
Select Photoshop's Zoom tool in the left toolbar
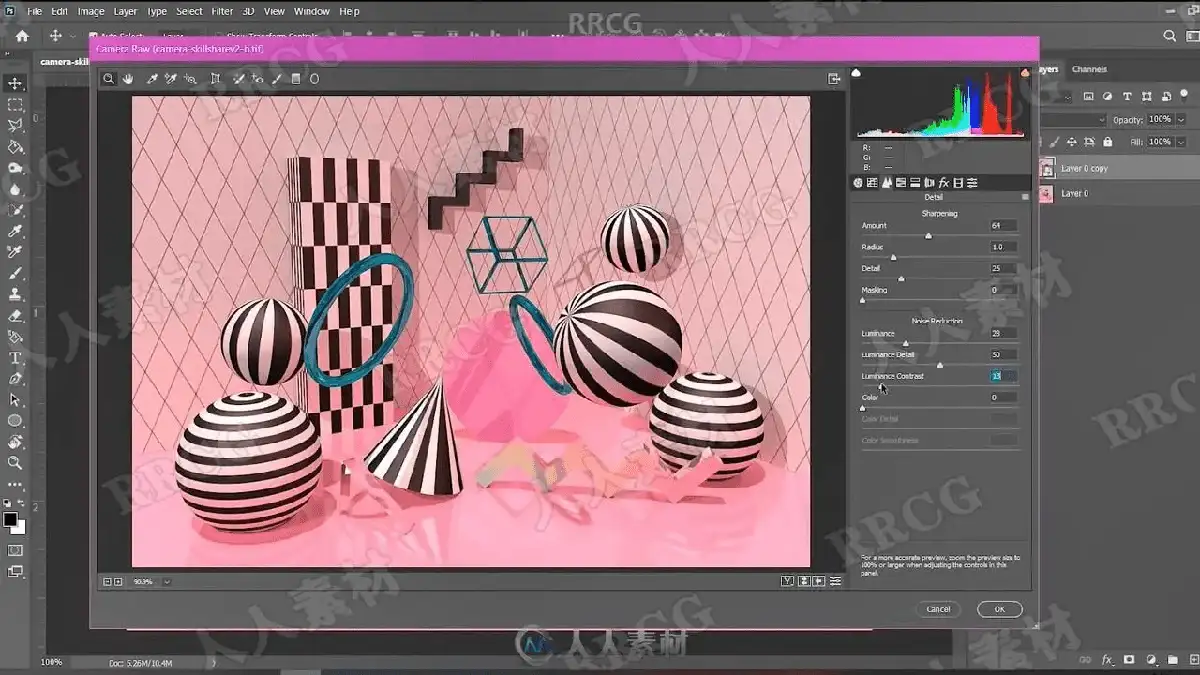(15, 463)
